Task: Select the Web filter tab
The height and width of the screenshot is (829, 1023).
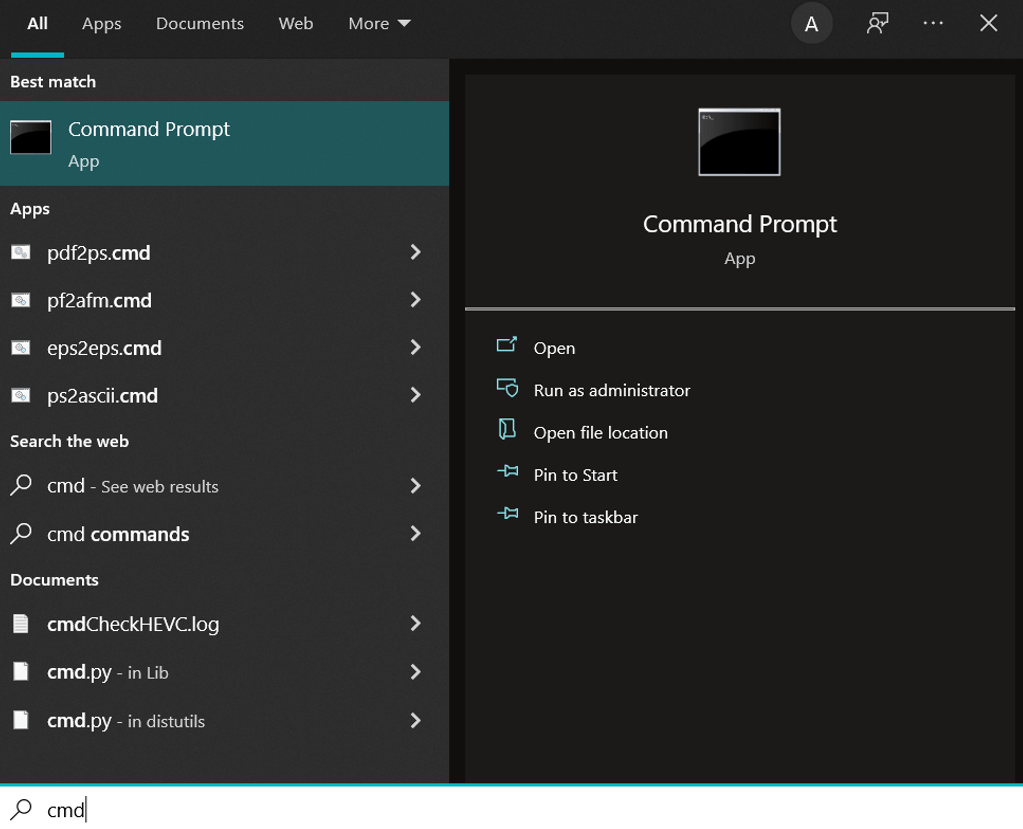Action: click(296, 23)
